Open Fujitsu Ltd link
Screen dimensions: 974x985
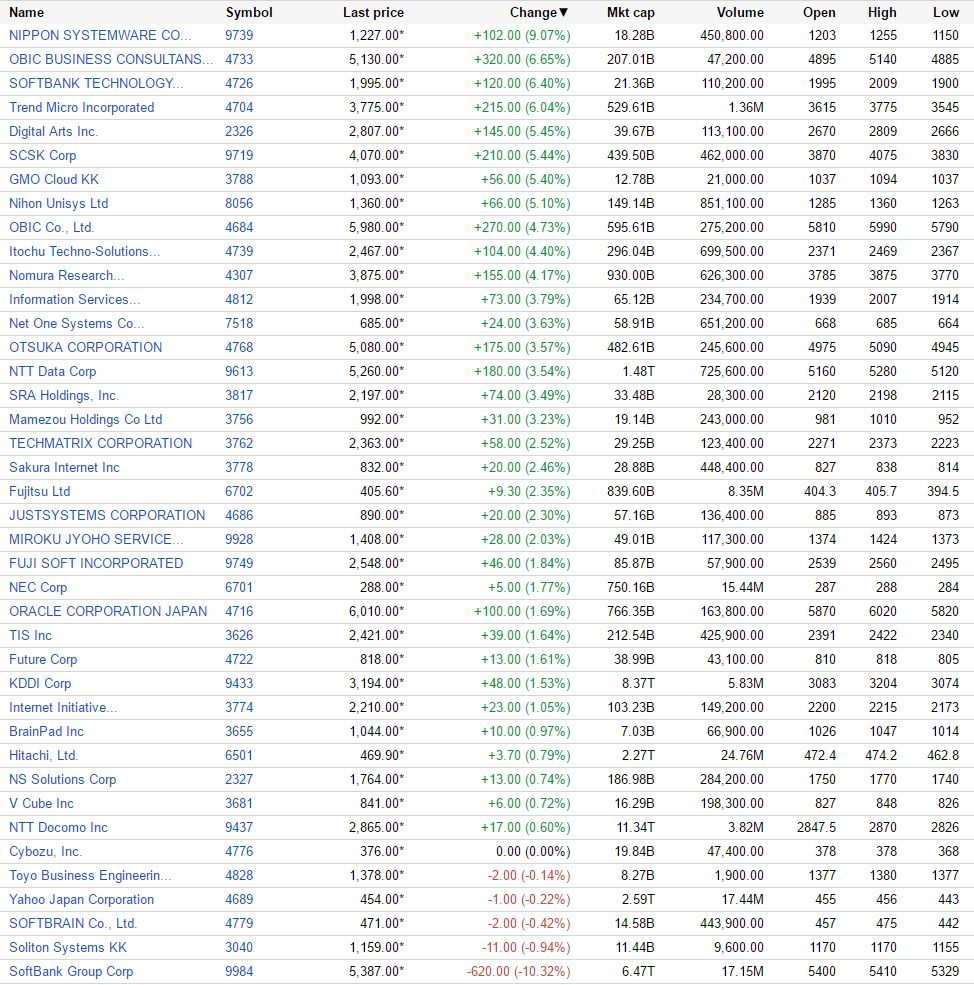point(40,491)
